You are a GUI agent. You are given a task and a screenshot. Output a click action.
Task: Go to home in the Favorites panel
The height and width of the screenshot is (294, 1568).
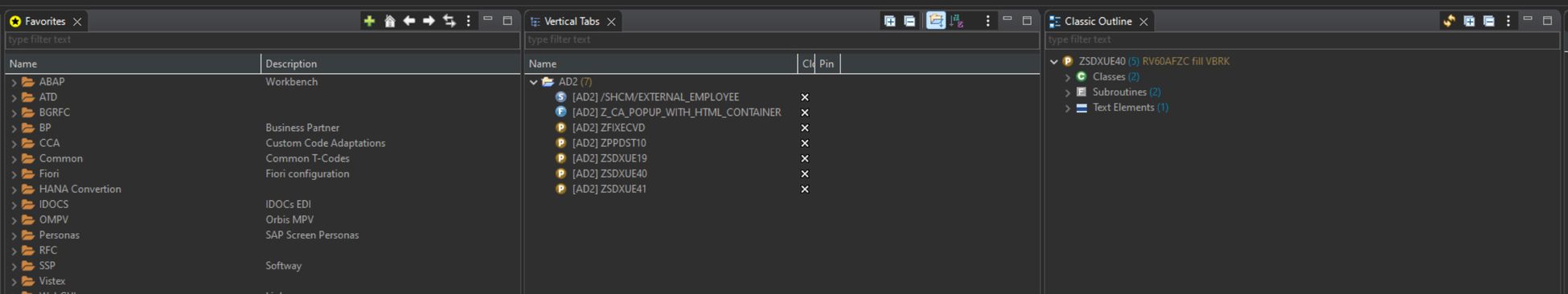click(389, 21)
